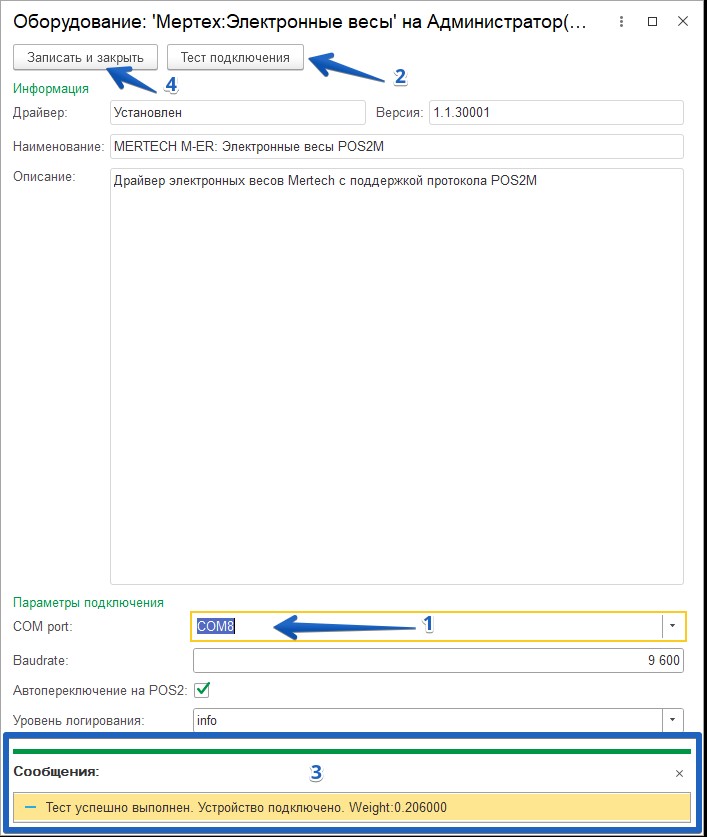Open the more options menu in title bar
Image resolution: width=707 pixels, height=837 pixels.
(621, 21)
